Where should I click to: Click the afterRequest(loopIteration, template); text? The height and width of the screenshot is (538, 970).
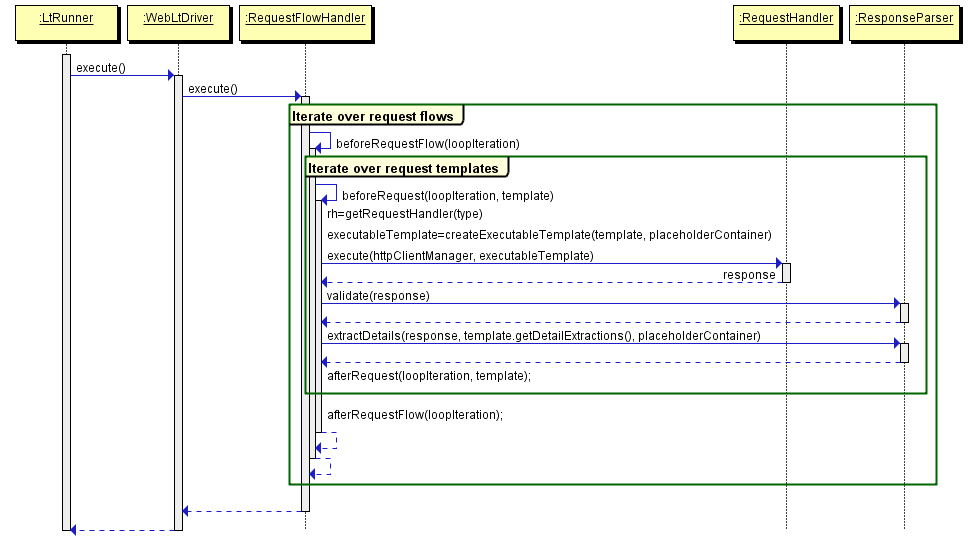tap(429, 375)
